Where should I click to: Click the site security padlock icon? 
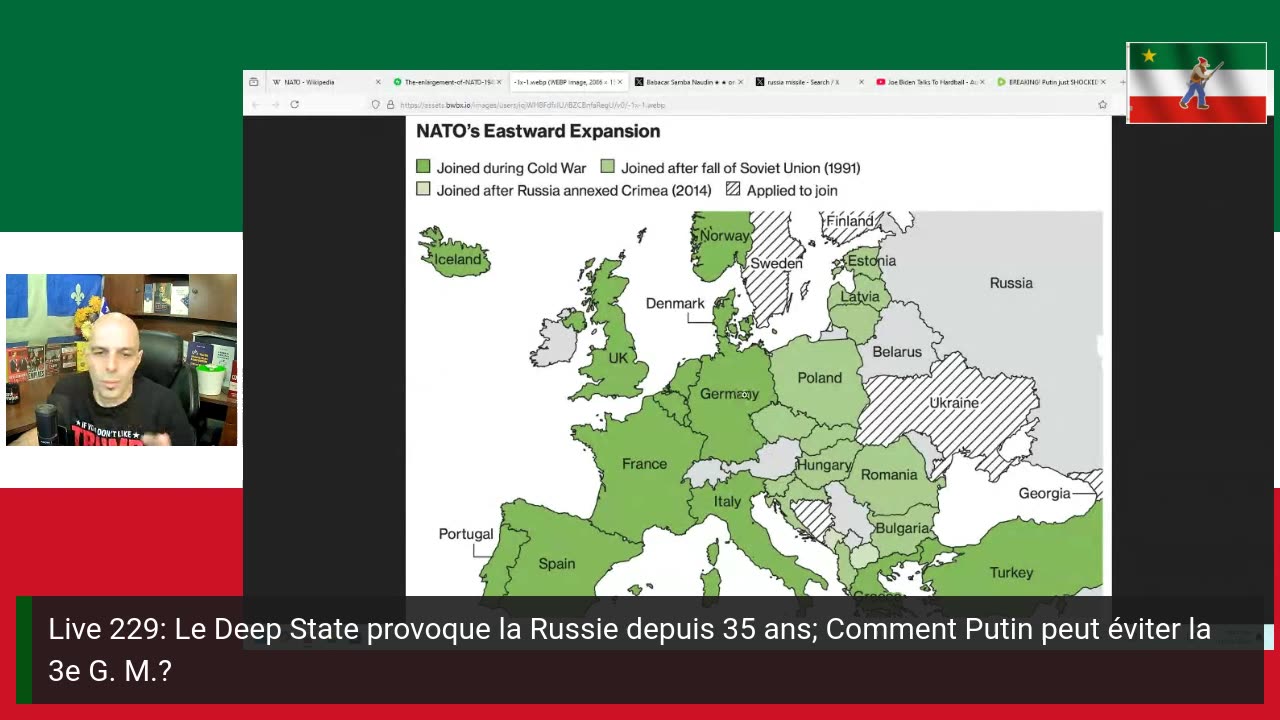[390, 104]
